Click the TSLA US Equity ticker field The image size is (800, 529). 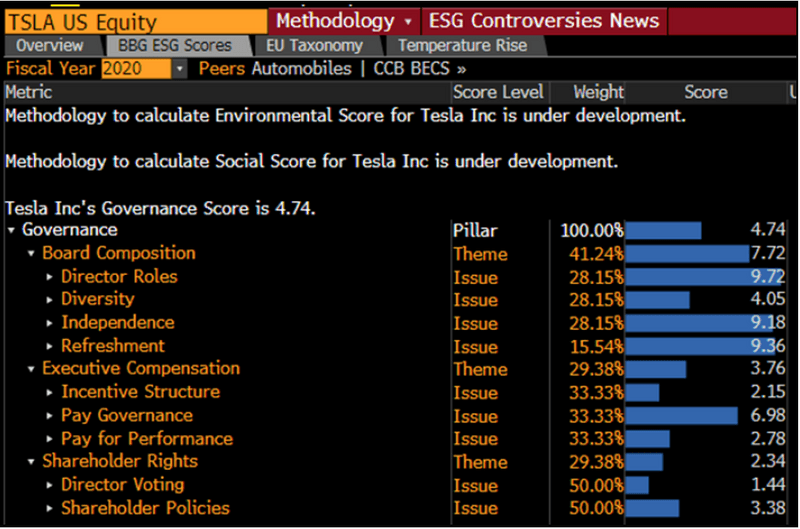136,22
